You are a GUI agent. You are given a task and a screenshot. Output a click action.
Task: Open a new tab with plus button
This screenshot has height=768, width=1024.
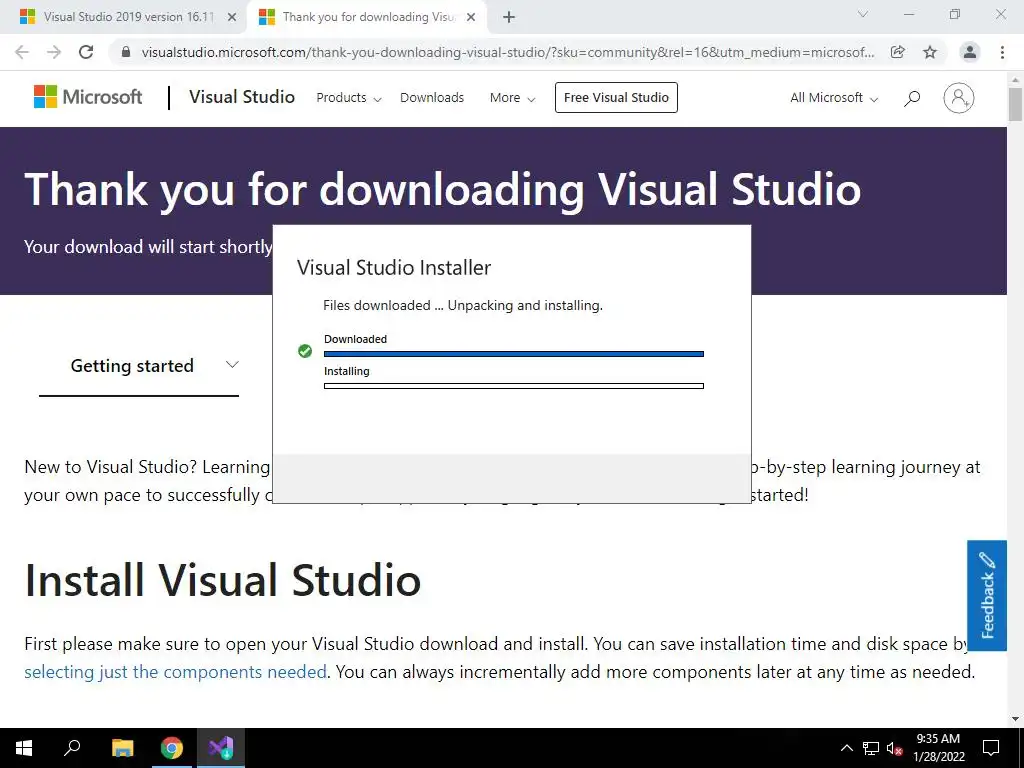pyautogui.click(x=509, y=17)
